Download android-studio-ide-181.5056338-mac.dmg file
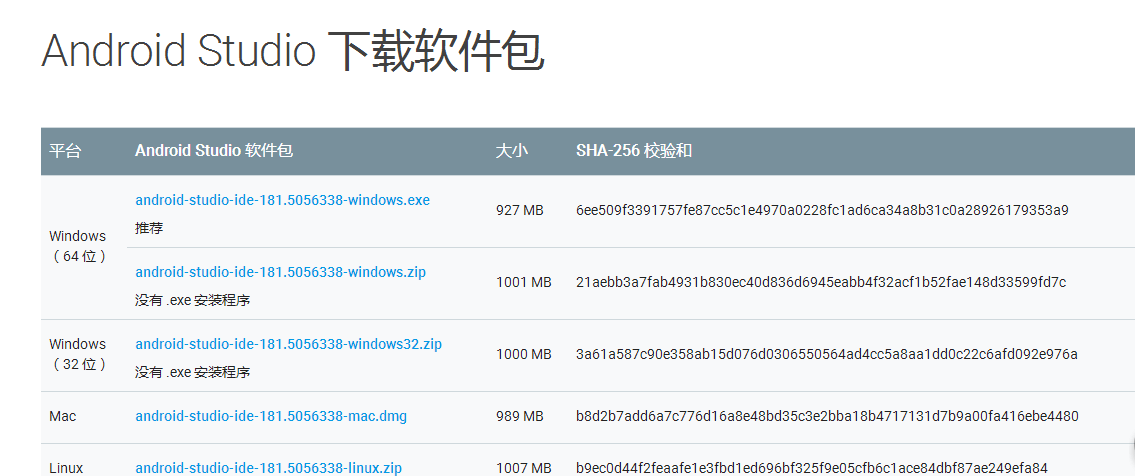 (x=271, y=417)
